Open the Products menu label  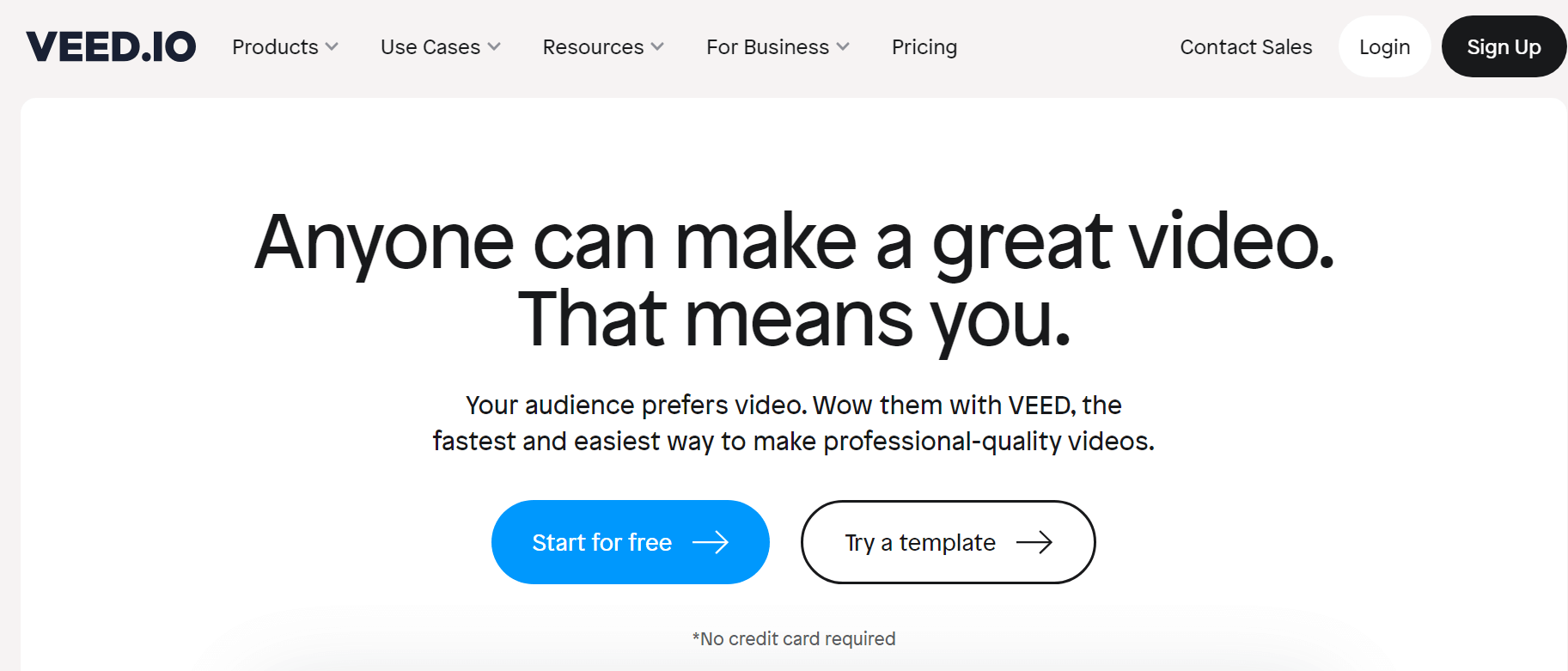275,47
